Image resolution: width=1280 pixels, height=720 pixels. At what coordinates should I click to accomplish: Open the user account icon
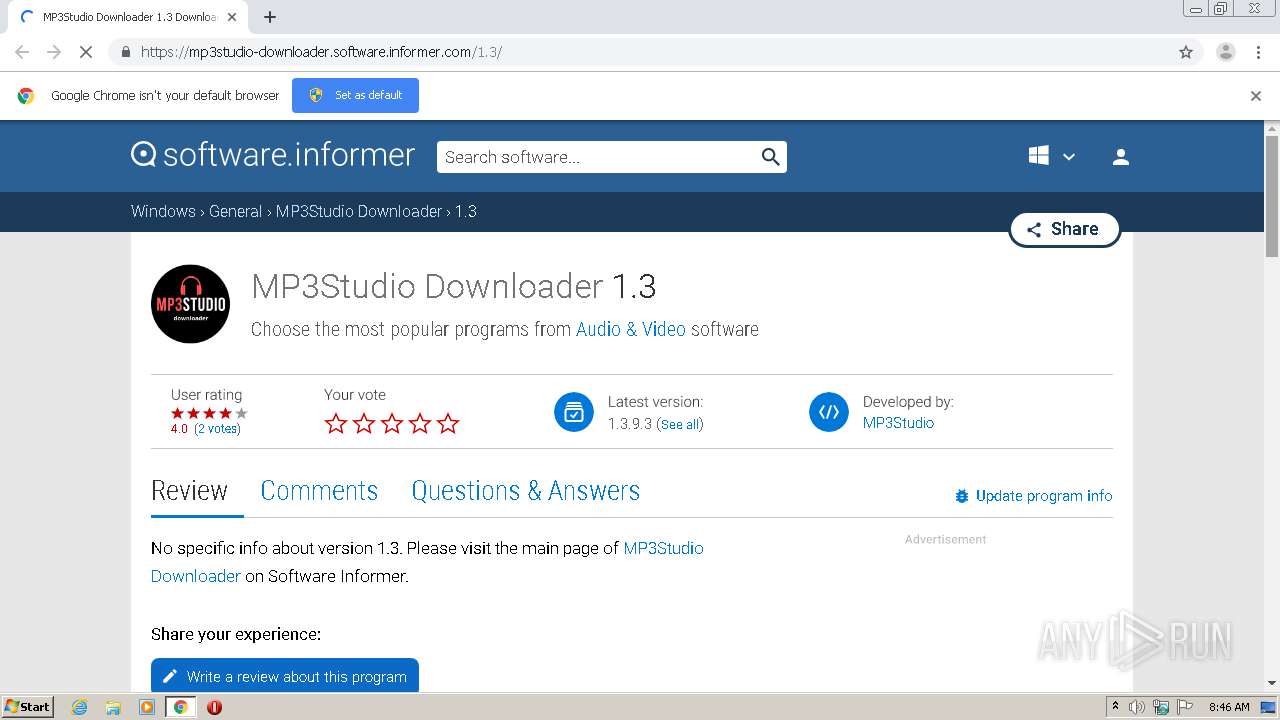tap(1121, 157)
